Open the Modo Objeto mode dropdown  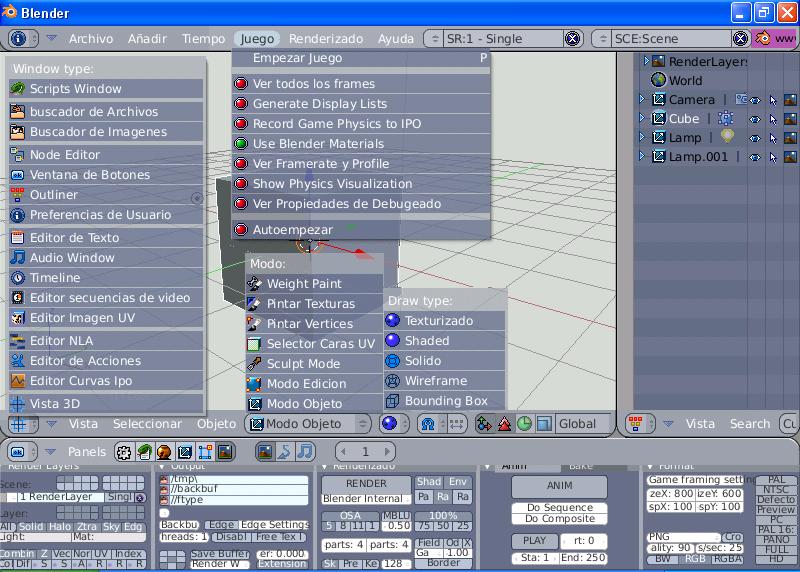(x=308, y=424)
